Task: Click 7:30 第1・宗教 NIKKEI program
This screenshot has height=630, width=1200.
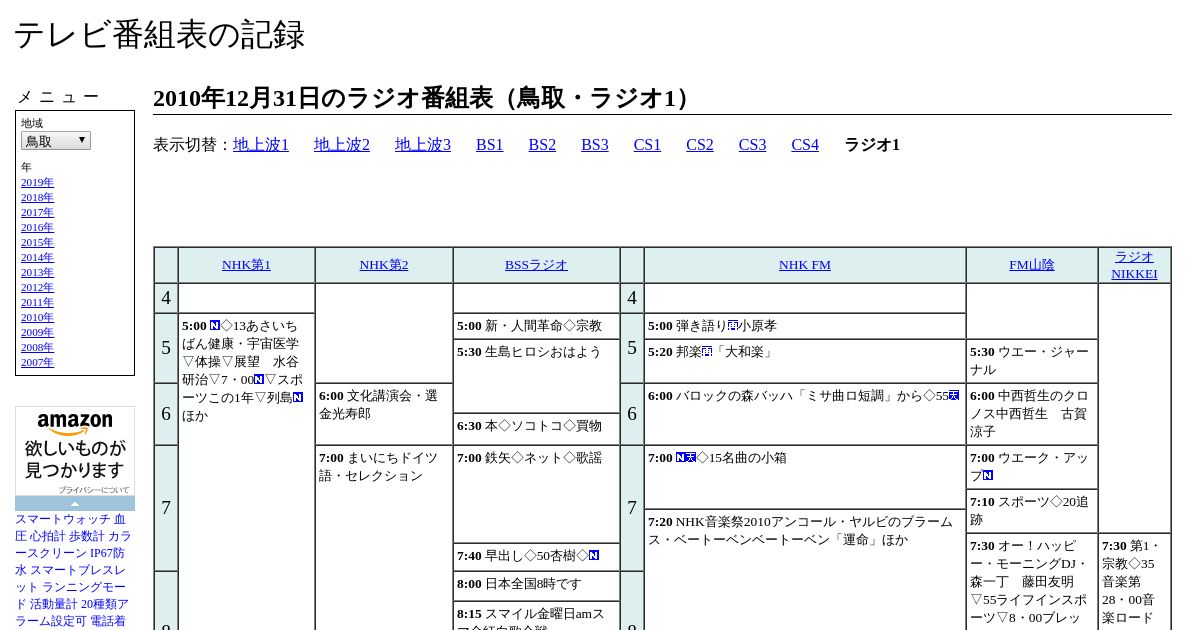Action: point(1134,582)
